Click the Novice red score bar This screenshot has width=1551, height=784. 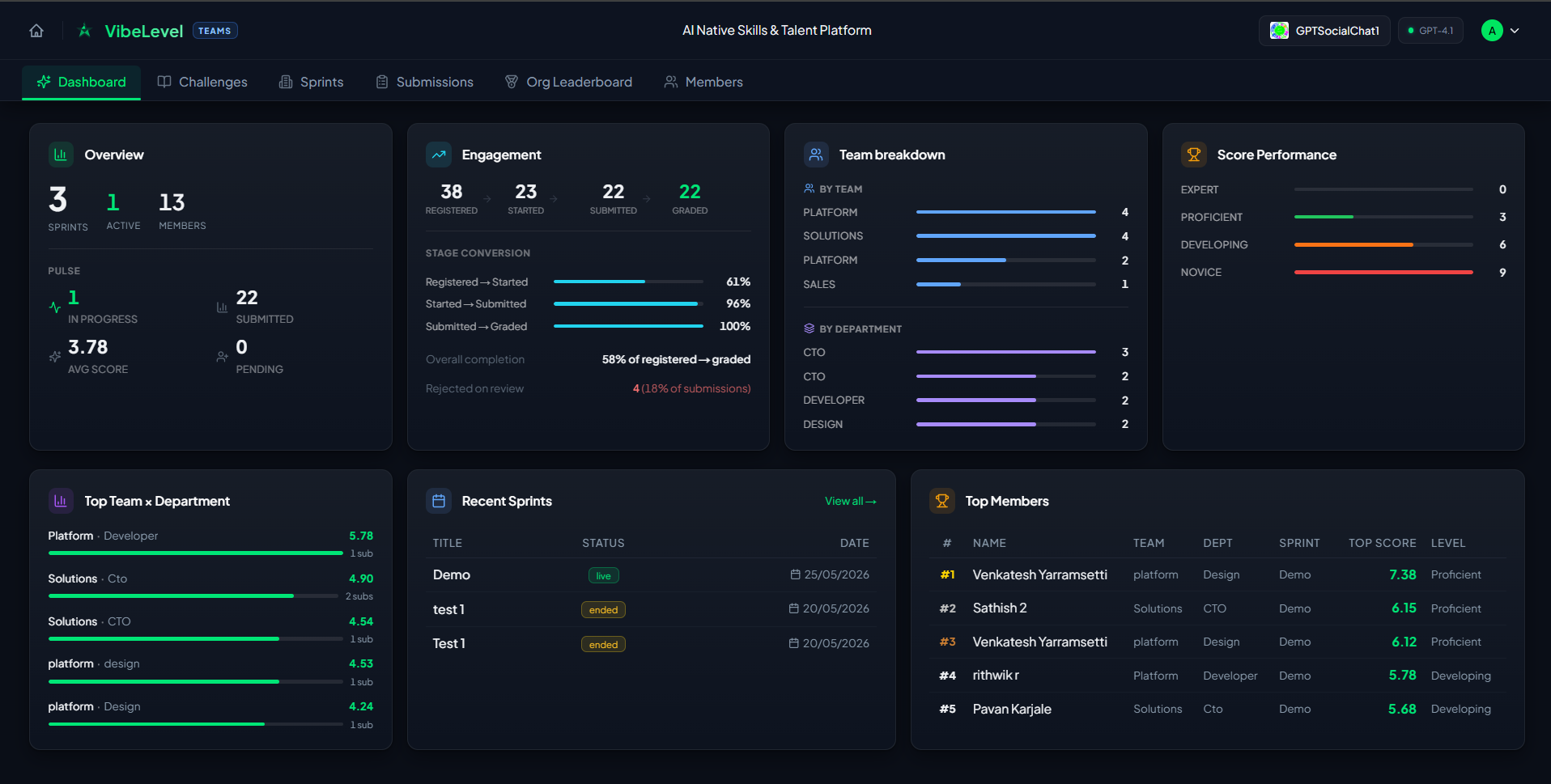click(x=1383, y=273)
